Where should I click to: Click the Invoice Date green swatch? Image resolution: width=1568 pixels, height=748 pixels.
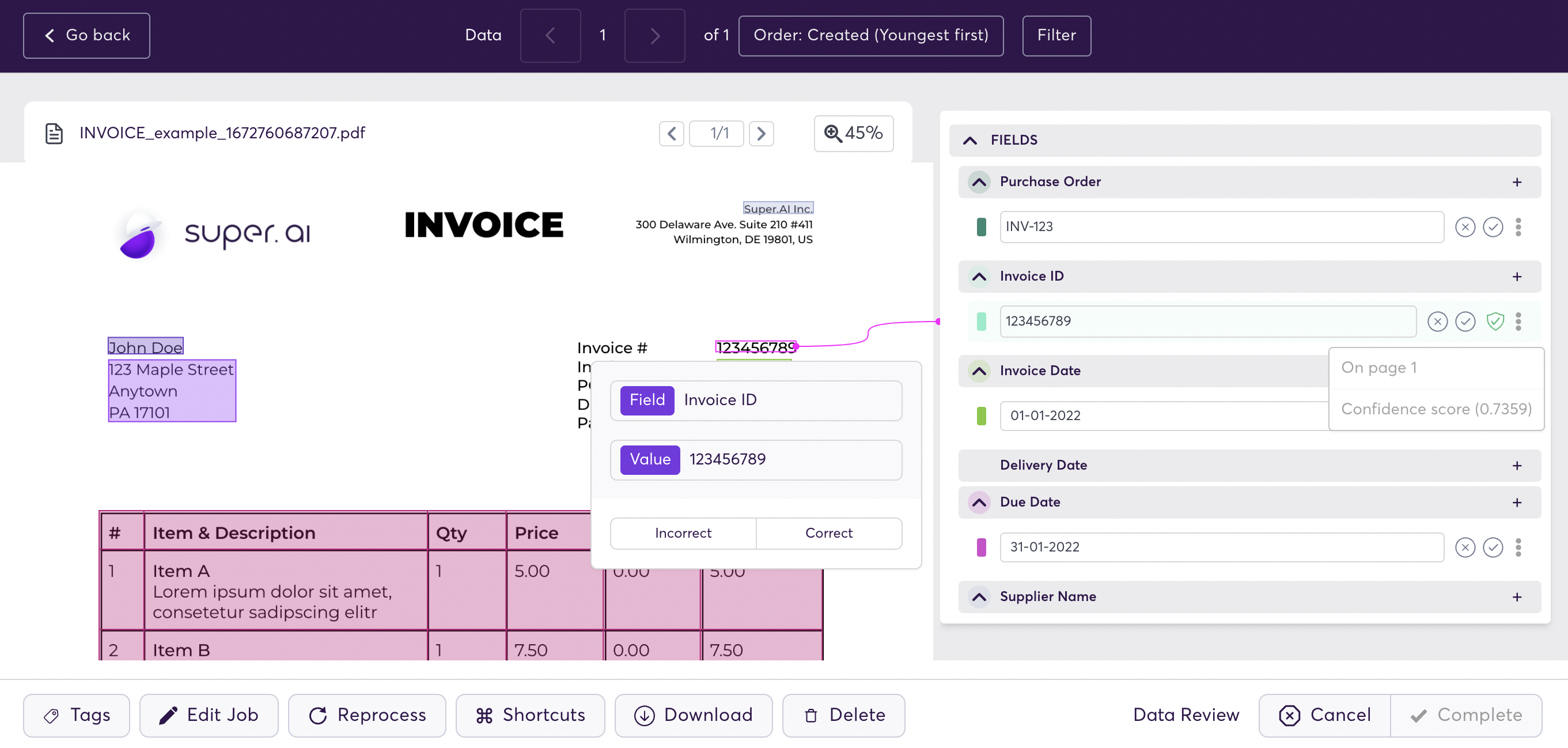[981, 416]
